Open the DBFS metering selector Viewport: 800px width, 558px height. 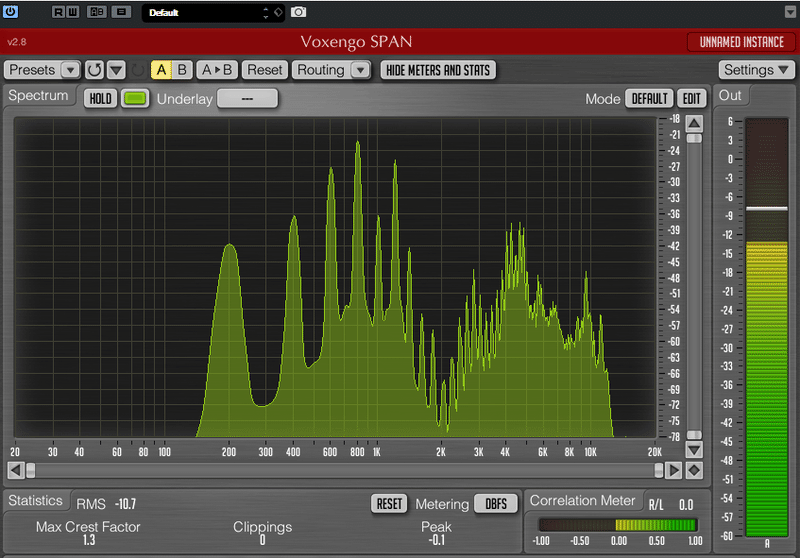pos(496,504)
